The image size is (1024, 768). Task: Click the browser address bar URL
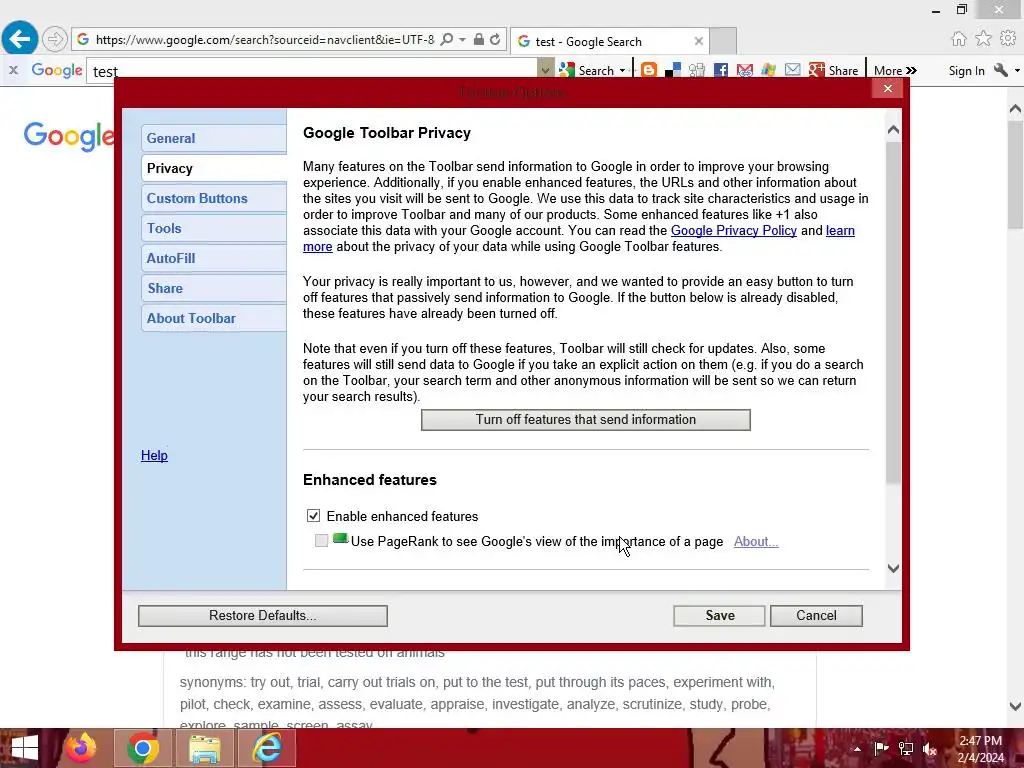(264, 40)
